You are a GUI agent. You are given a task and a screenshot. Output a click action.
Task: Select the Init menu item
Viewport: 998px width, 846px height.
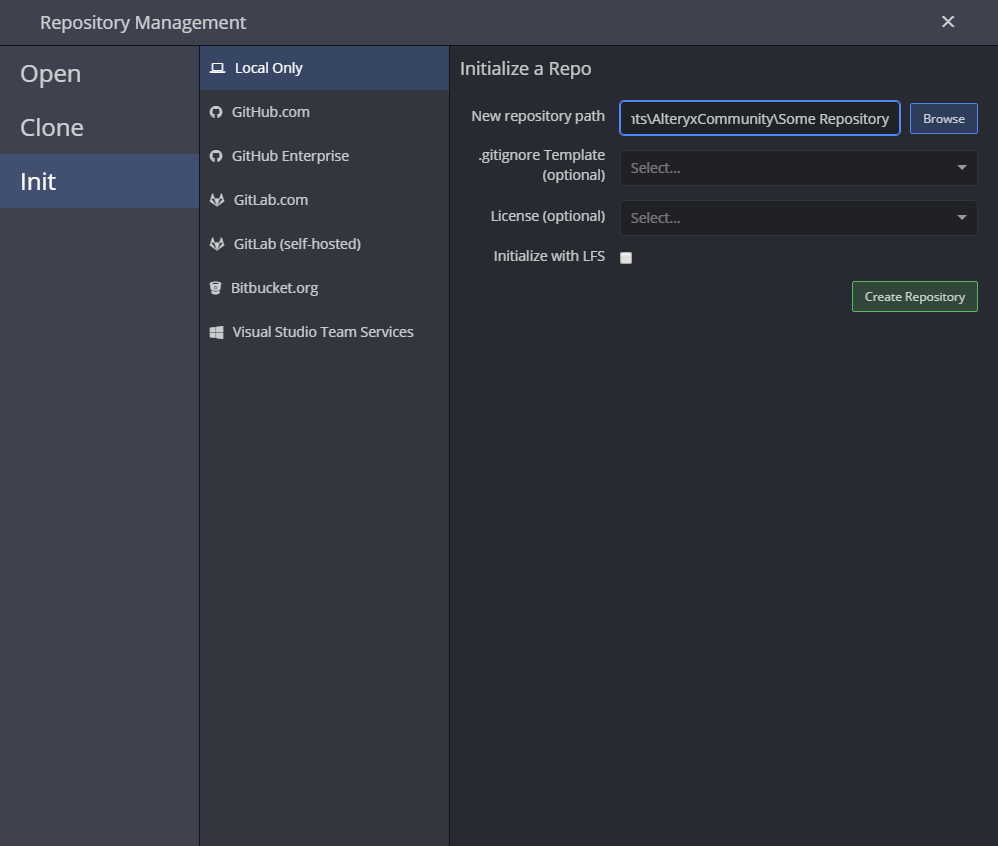[x=36, y=181]
